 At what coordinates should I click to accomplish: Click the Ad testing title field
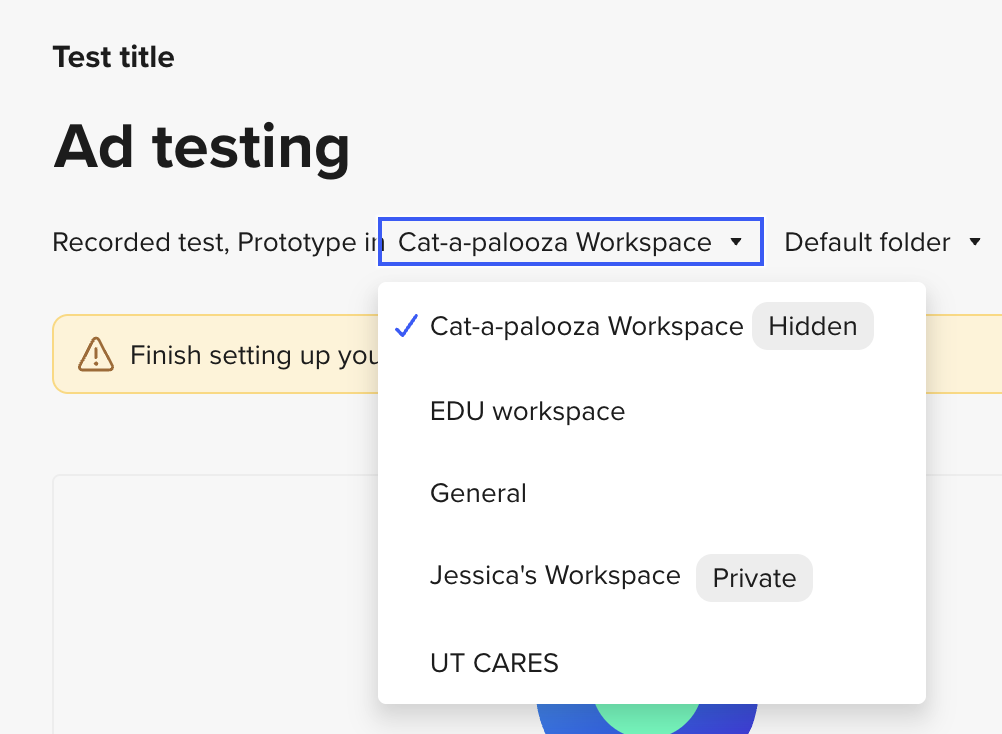[201, 146]
